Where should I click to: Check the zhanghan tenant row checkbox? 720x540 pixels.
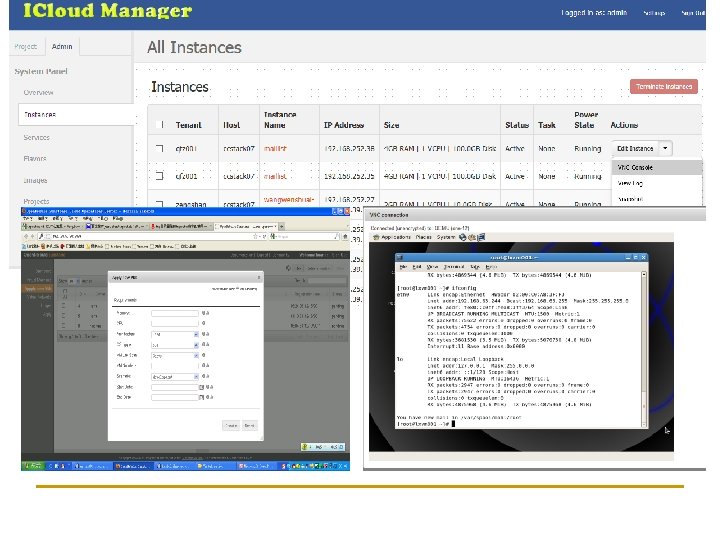(x=159, y=202)
